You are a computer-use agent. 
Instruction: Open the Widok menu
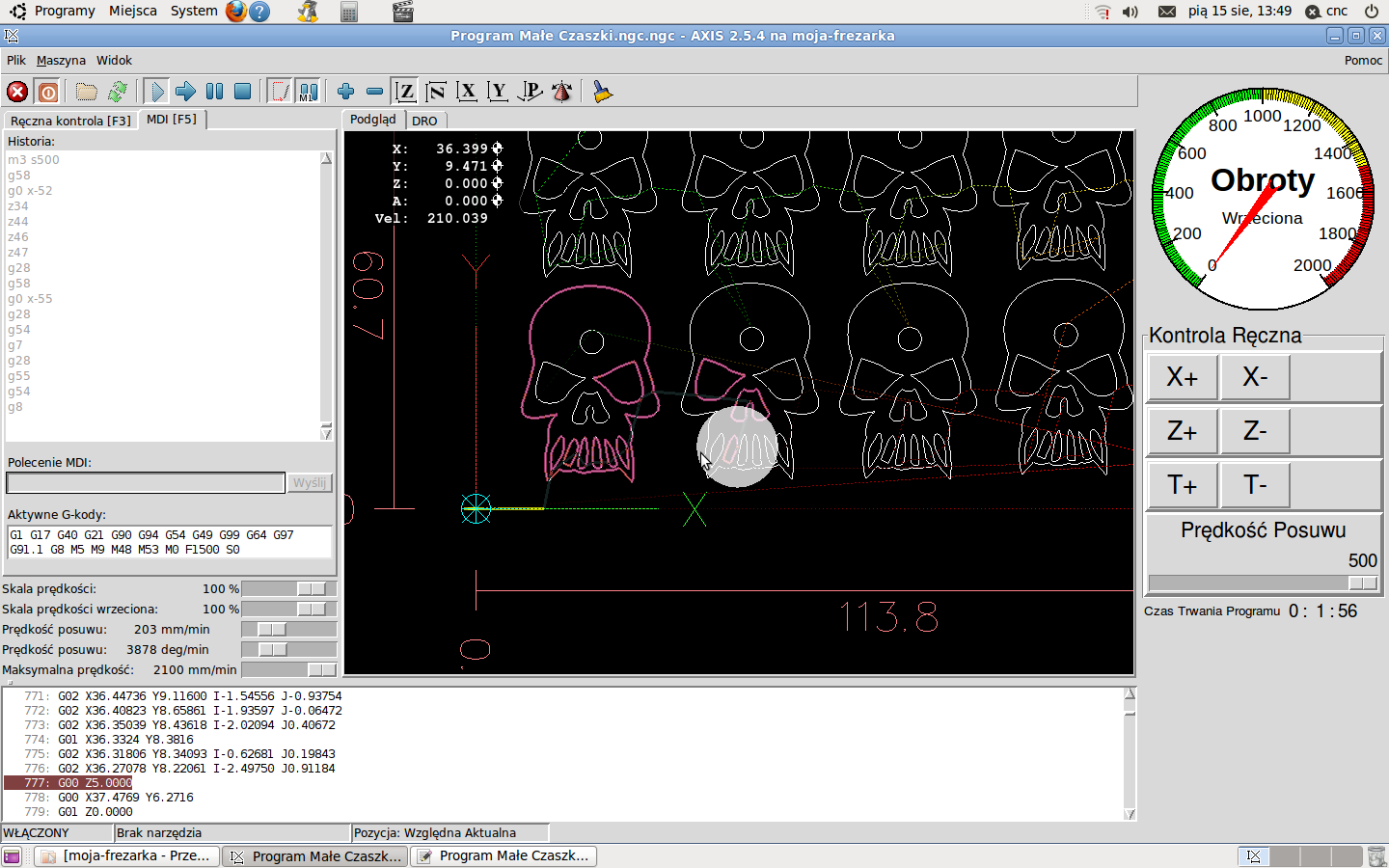coord(114,60)
